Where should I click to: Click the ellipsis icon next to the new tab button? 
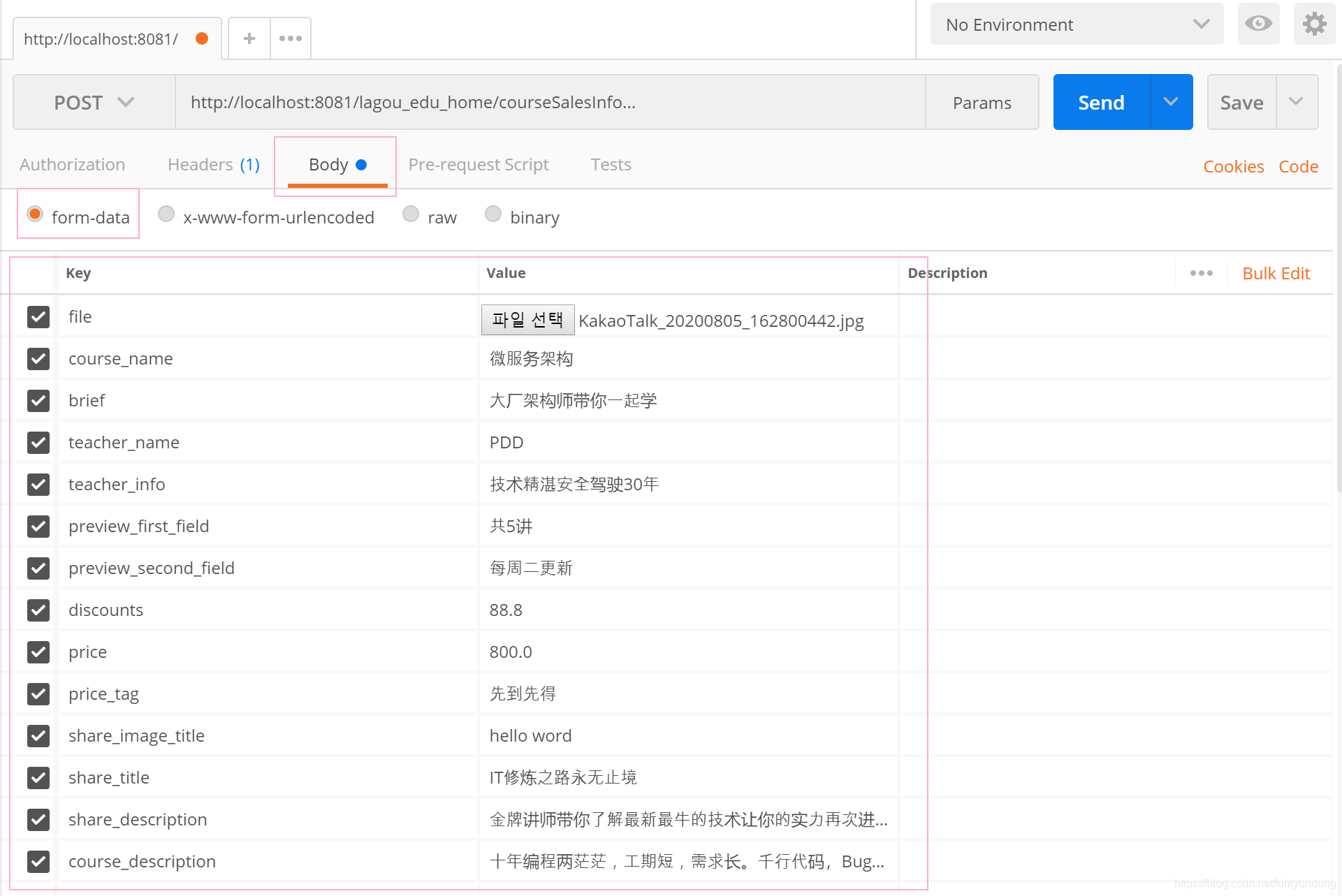[x=290, y=38]
